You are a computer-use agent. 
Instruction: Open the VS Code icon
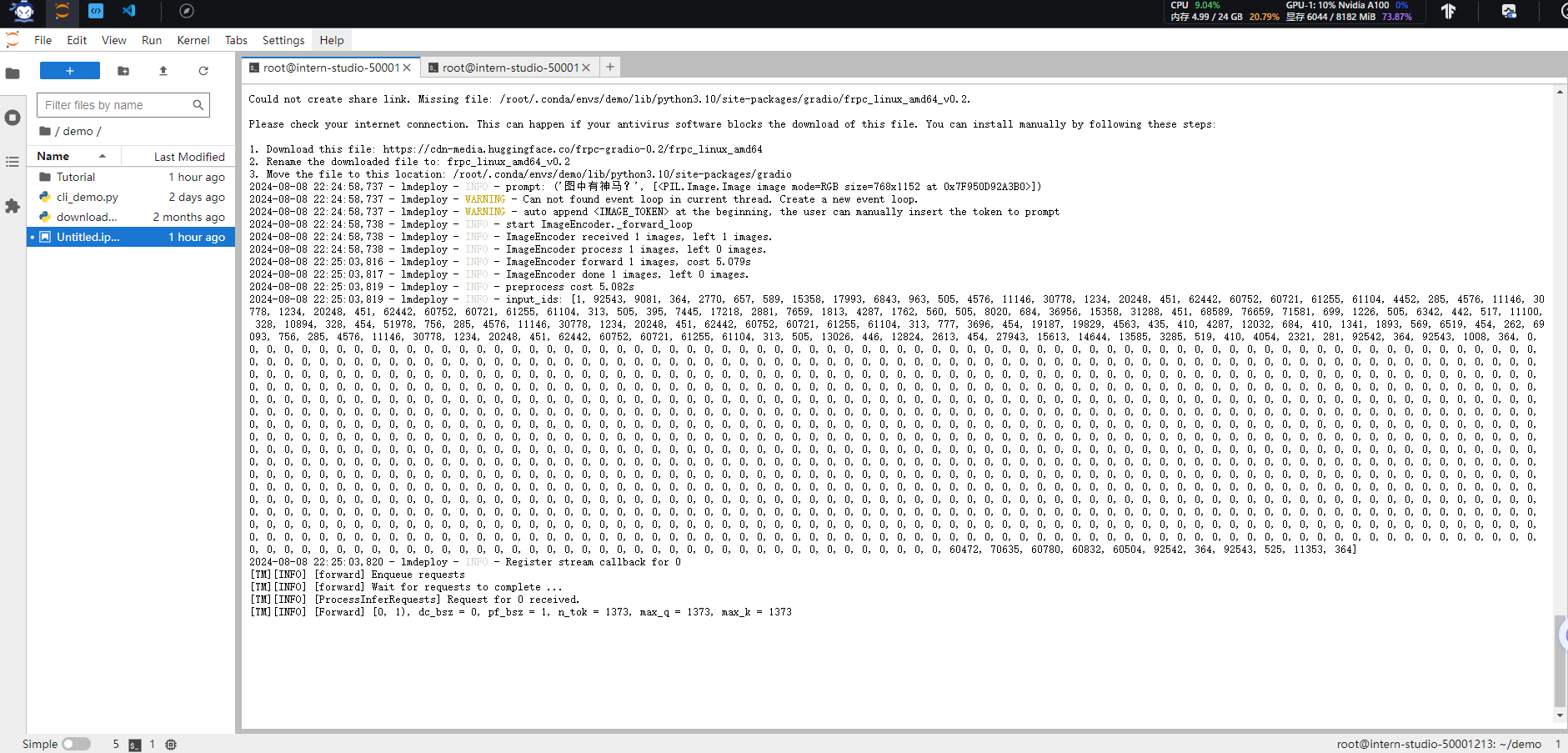click(x=128, y=11)
